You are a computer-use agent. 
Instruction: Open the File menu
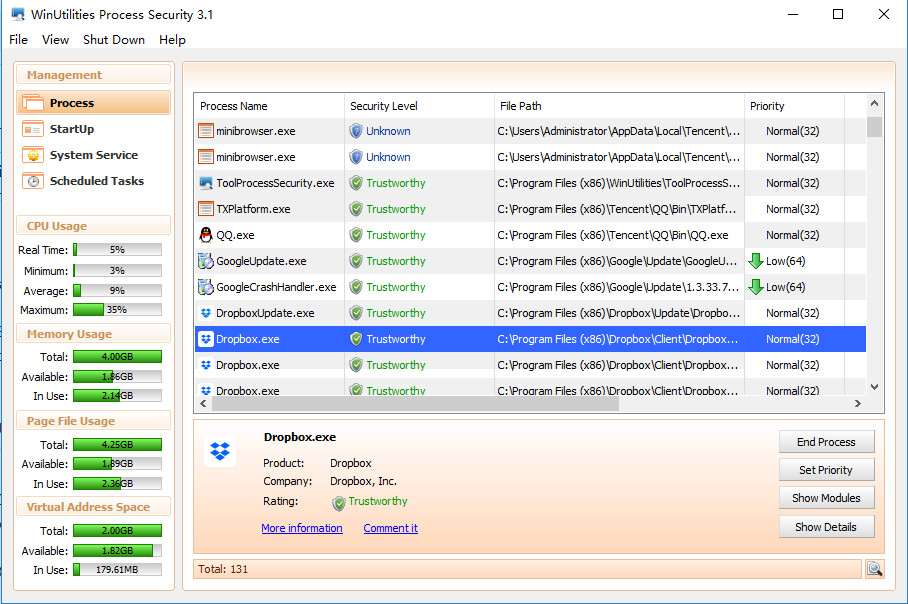pyautogui.click(x=19, y=40)
